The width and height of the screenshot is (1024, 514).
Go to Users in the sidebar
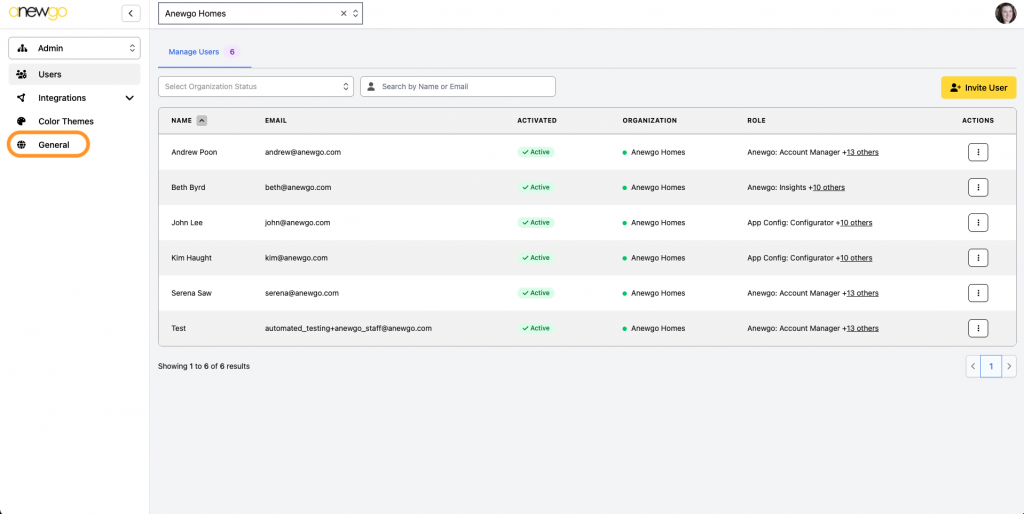74,74
